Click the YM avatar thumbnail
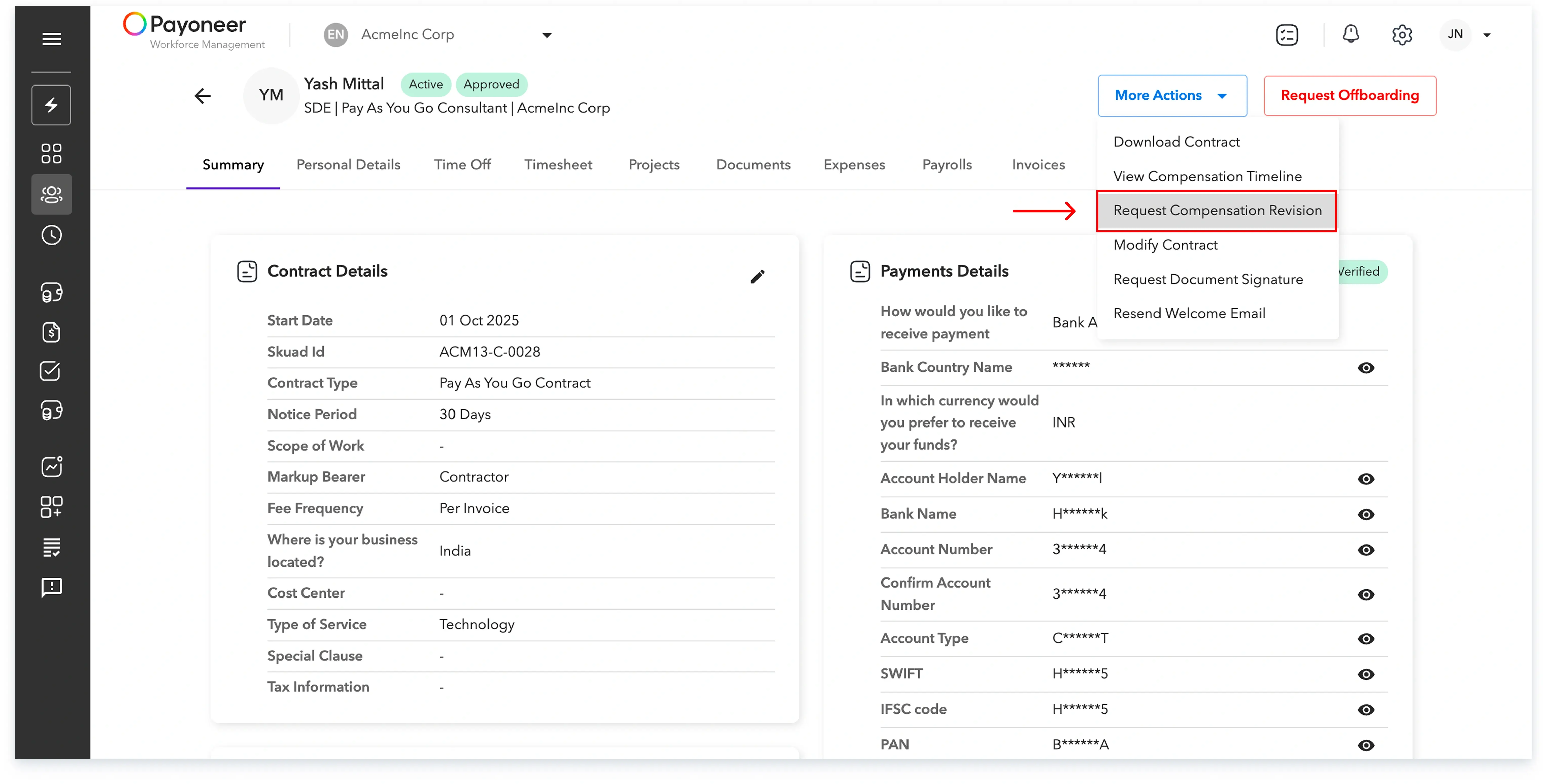Image resolution: width=1547 pixels, height=784 pixels. click(272, 95)
